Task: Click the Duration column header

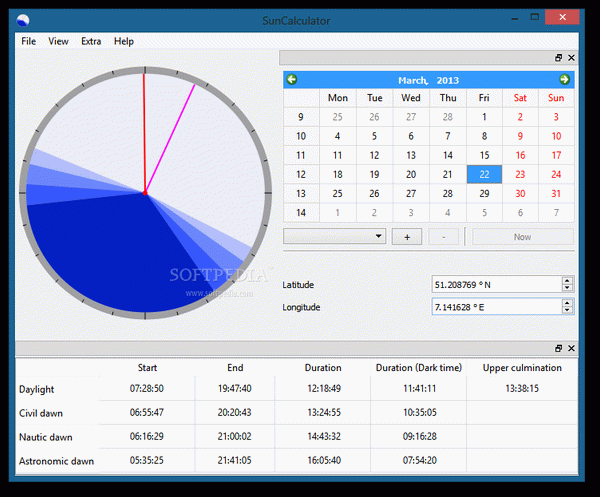Action: tap(323, 368)
